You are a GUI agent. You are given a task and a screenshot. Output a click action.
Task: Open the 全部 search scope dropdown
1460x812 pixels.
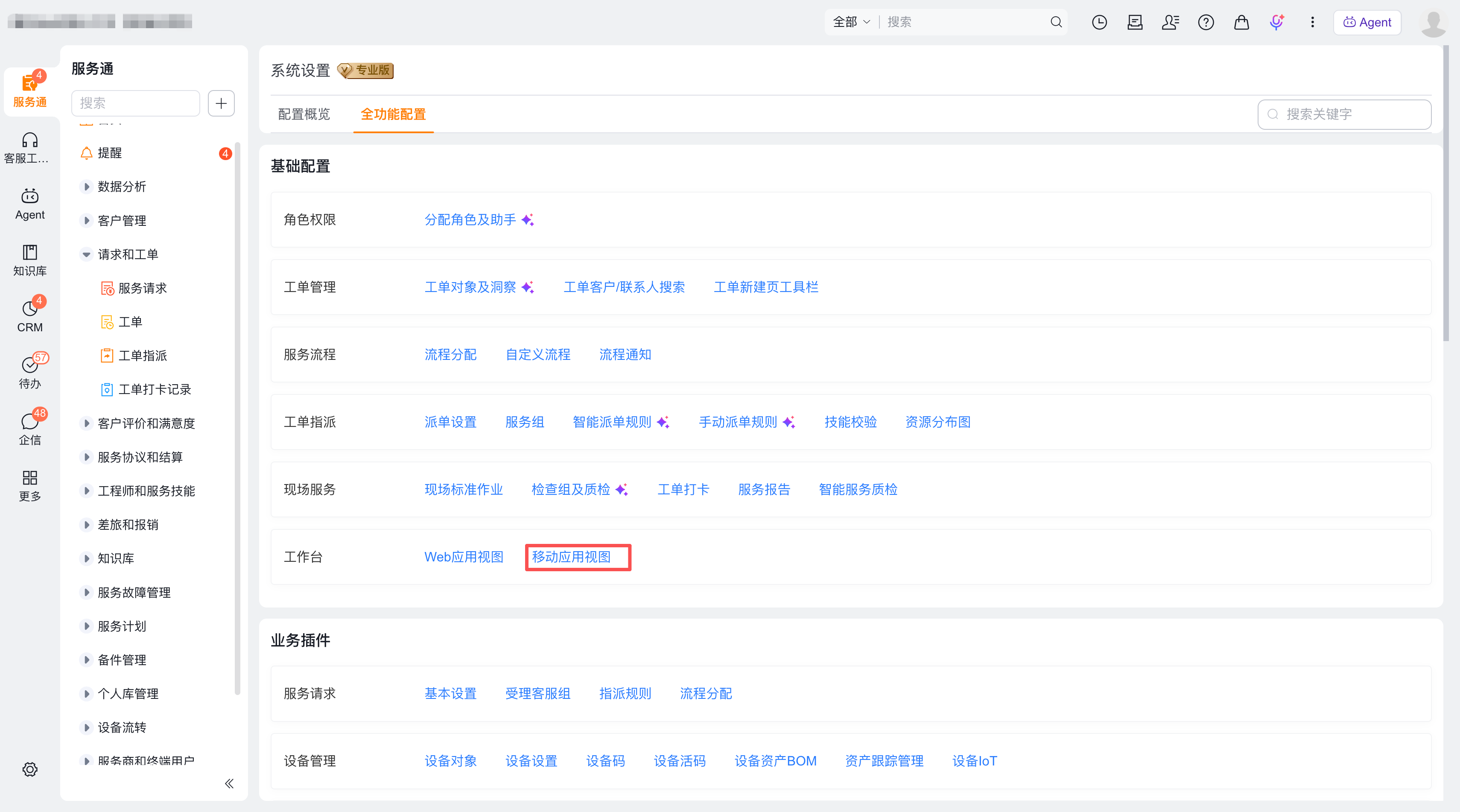(x=851, y=22)
